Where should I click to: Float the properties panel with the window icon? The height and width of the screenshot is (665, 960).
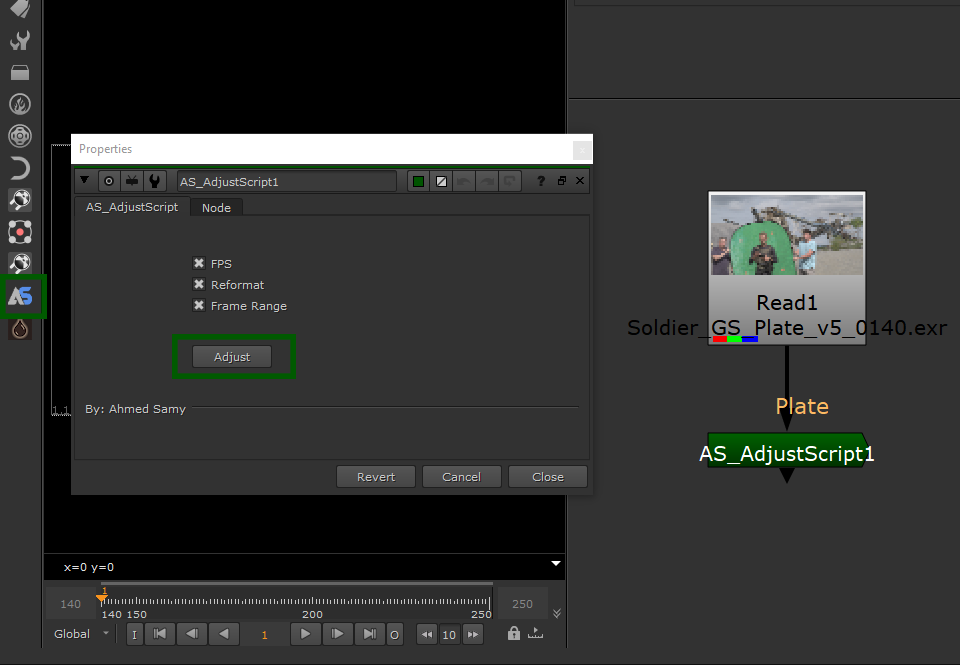(561, 181)
